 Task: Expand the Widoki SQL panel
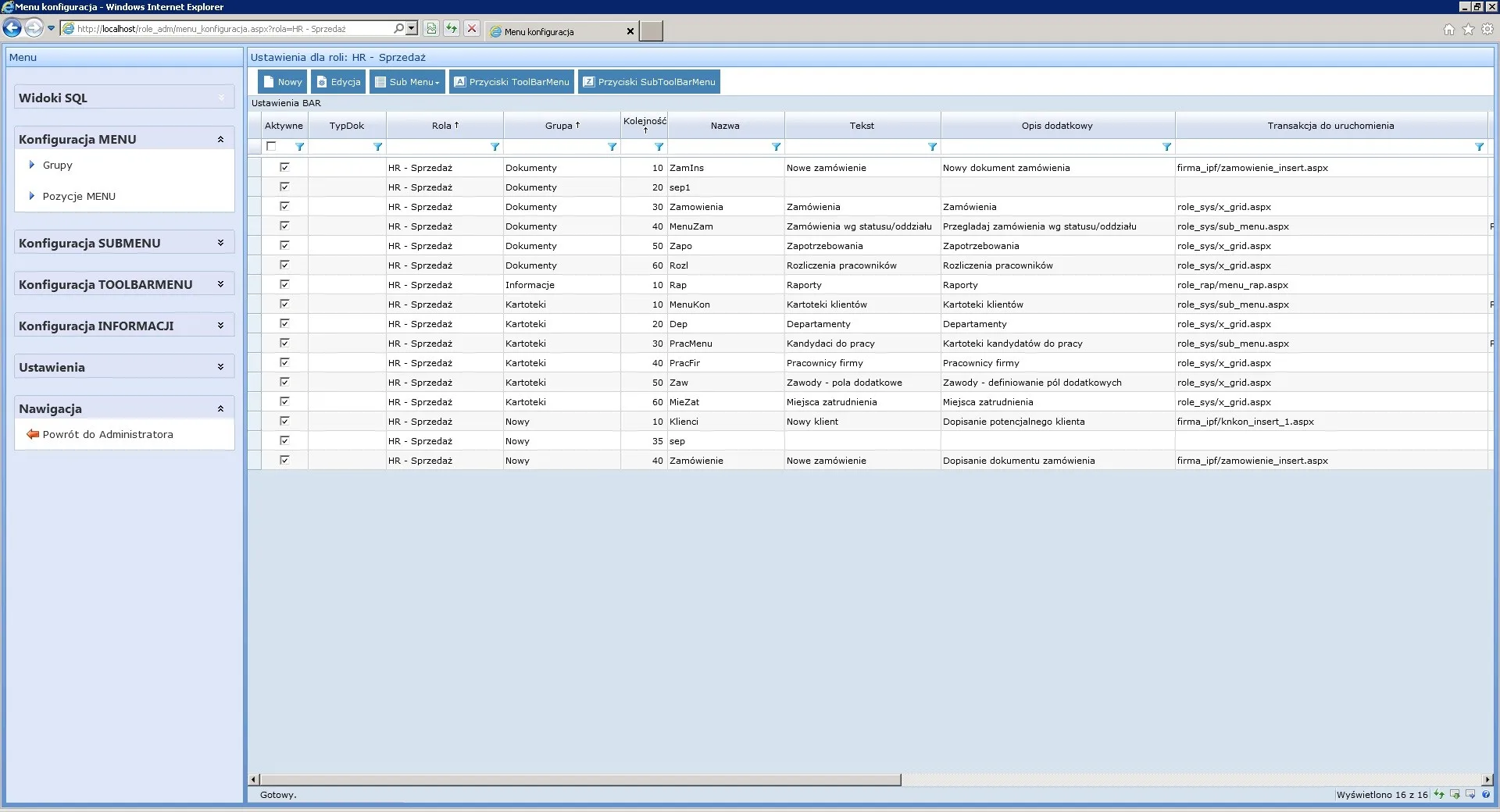(x=221, y=98)
